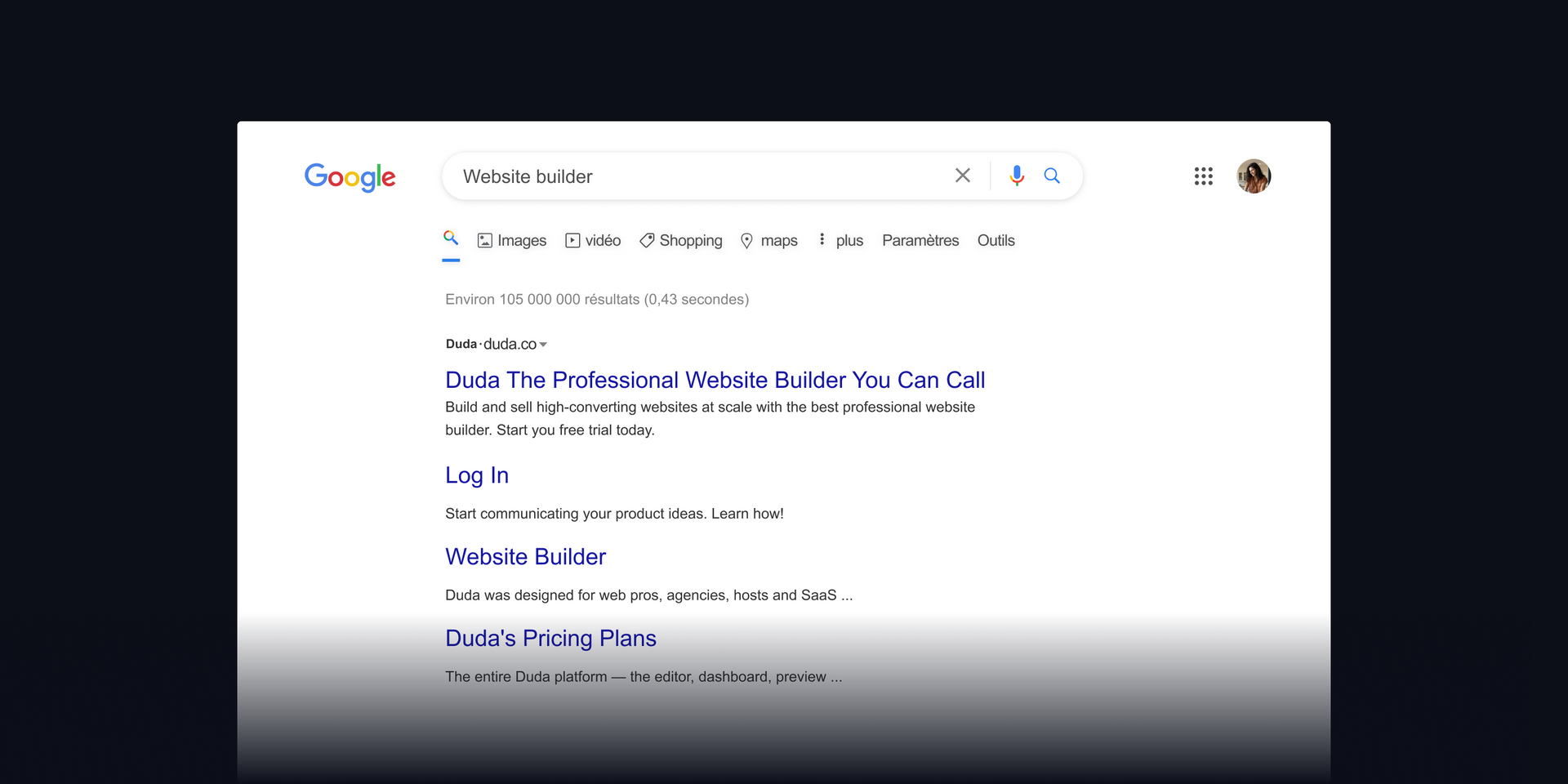Open Paramètres settings
Viewport: 1568px width, 784px height.
point(920,241)
